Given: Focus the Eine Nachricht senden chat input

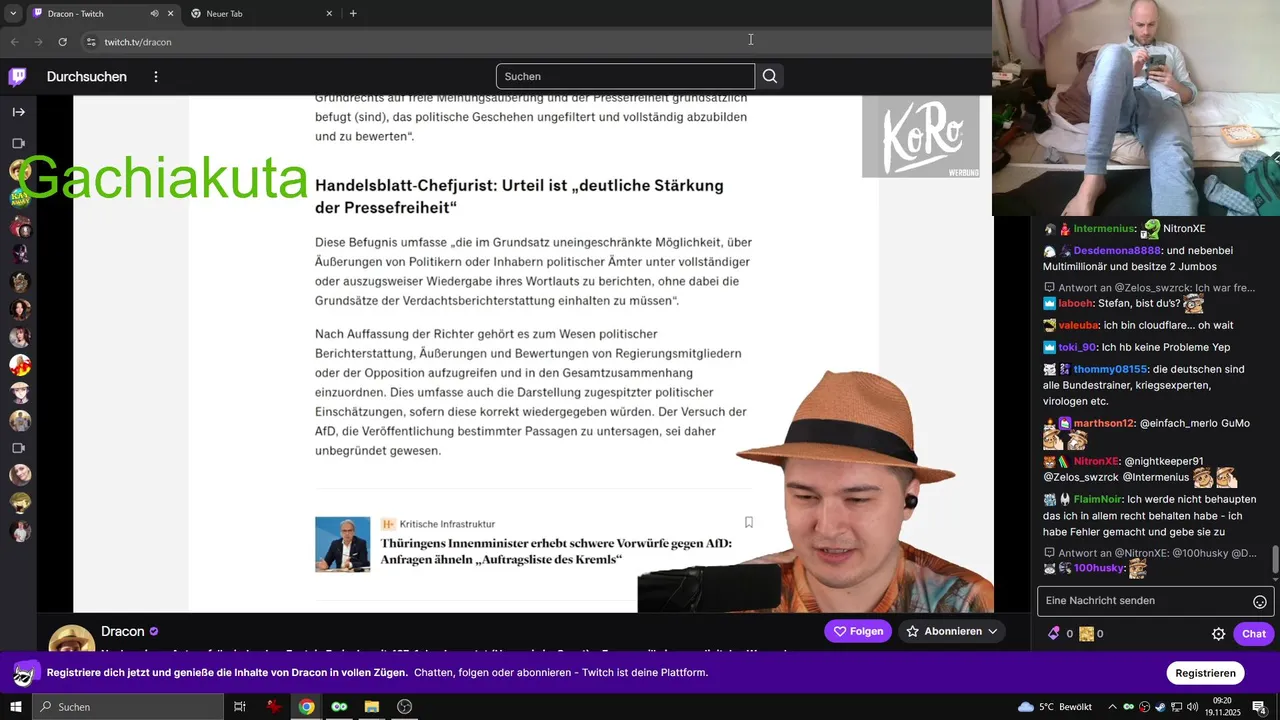Looking at the screenshot, I should click(1146, 601).
